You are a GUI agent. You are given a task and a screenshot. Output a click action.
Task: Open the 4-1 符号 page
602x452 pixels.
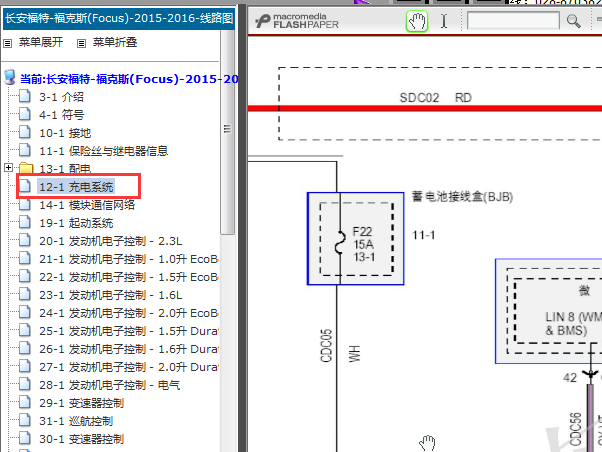coord(61,115)
